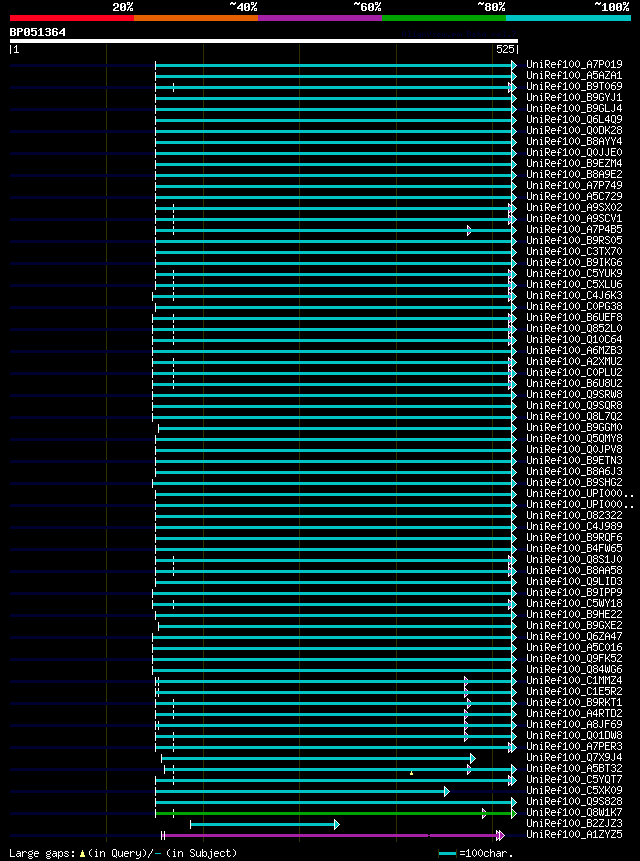Click the 525 query end position label
Screen dimensions: 640x861
504,49
